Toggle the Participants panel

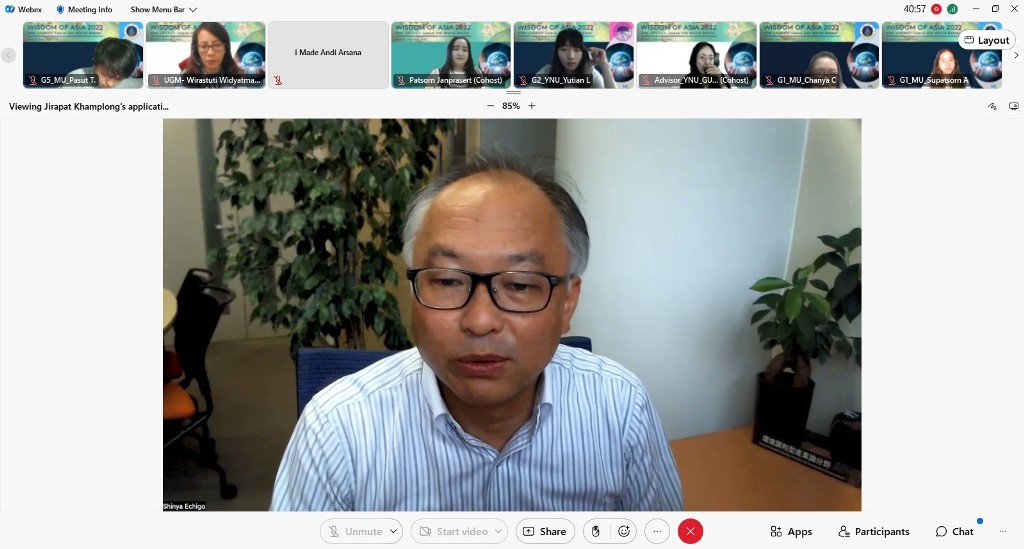pyautogui.click(x=873, y=531)
